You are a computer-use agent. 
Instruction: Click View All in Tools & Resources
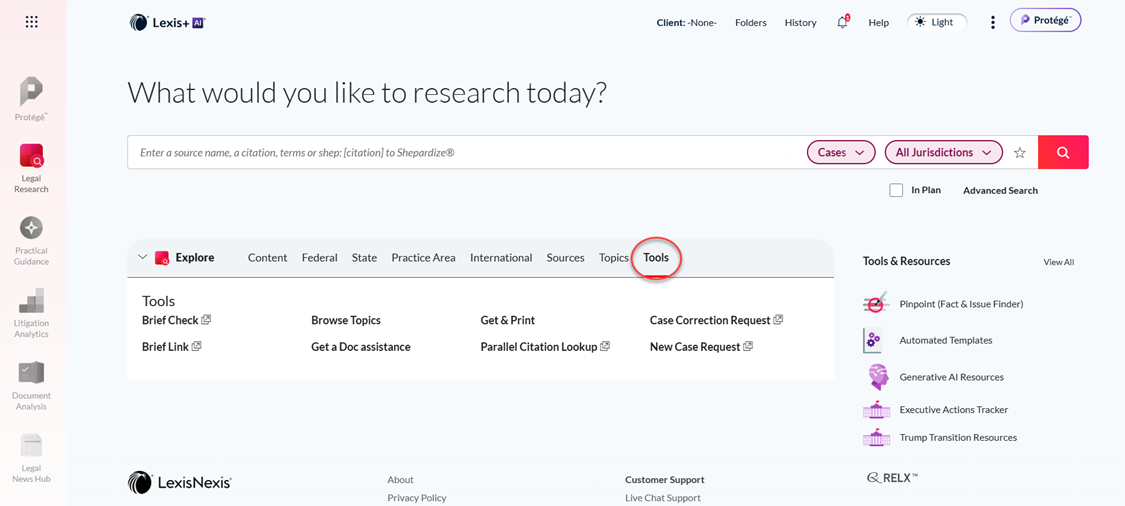1058,262
